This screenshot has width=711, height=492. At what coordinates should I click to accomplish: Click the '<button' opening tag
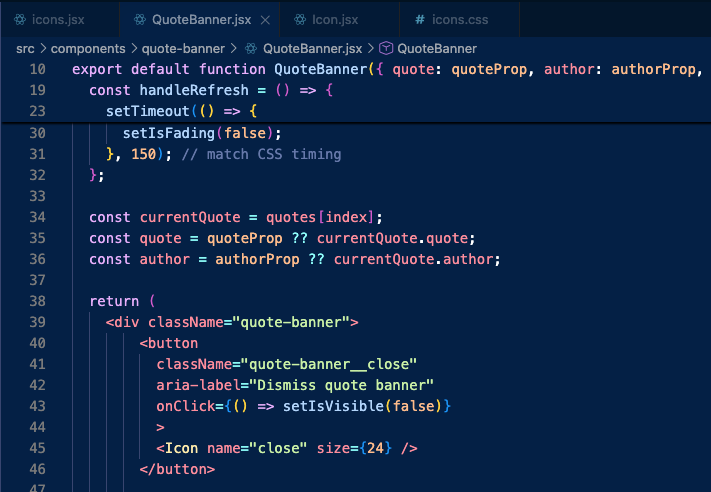[x=169, y=343]
